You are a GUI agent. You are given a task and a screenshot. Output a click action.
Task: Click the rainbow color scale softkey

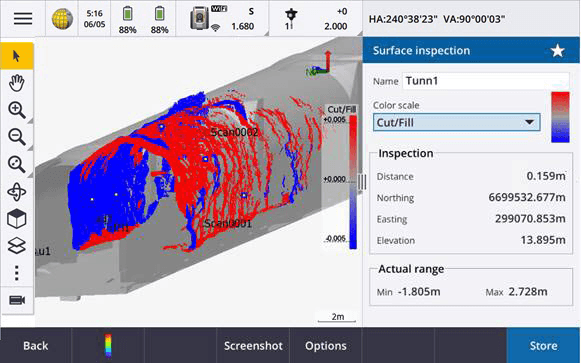point(108,346)
